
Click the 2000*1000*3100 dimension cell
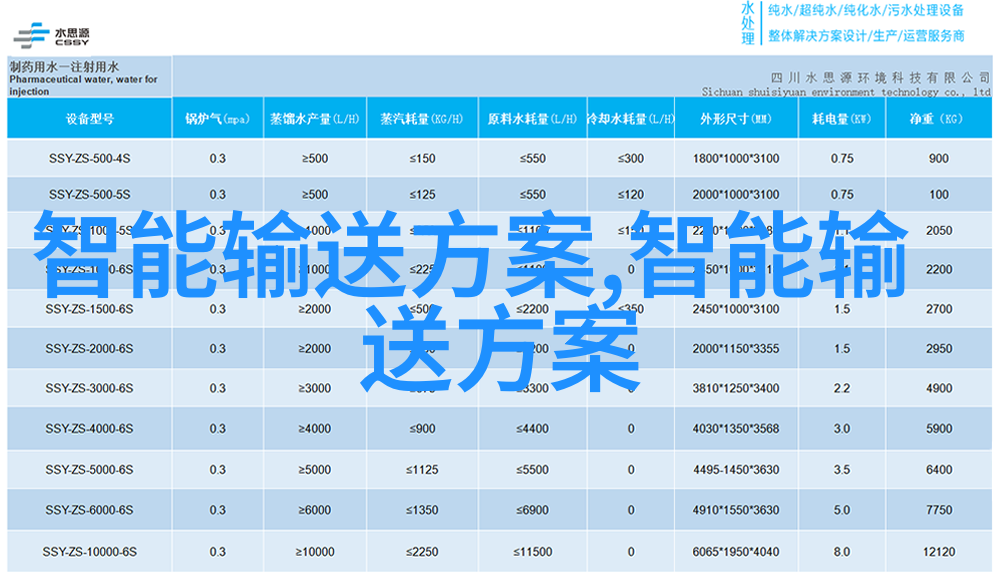(736, 195)
